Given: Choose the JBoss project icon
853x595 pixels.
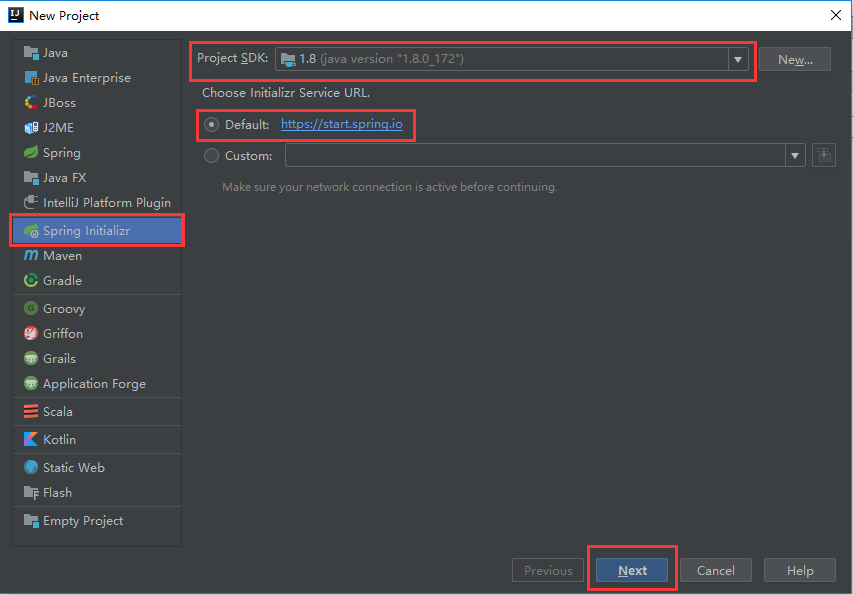Looking at the screenshot, I should click(x=31, y=103).
